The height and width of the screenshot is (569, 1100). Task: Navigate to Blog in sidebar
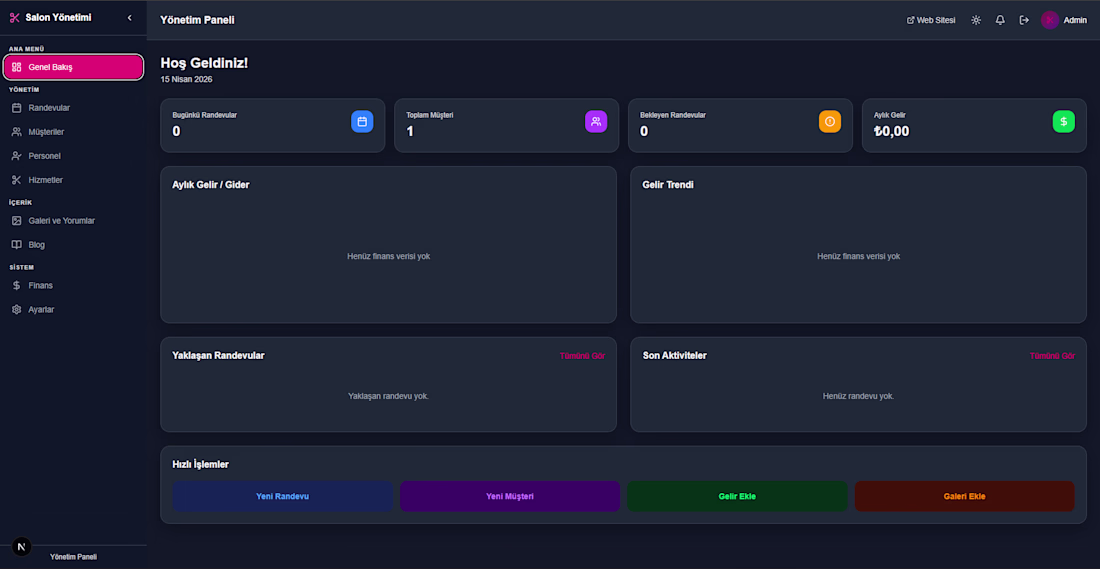tap(74, 245)
